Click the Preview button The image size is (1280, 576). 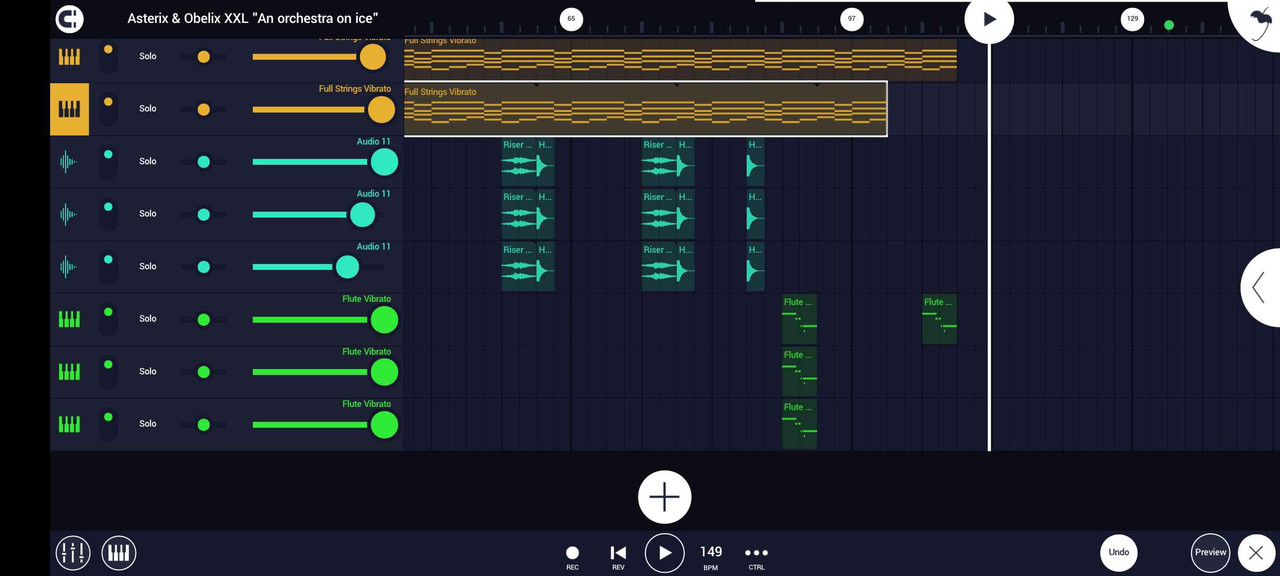coord(1210,553)
